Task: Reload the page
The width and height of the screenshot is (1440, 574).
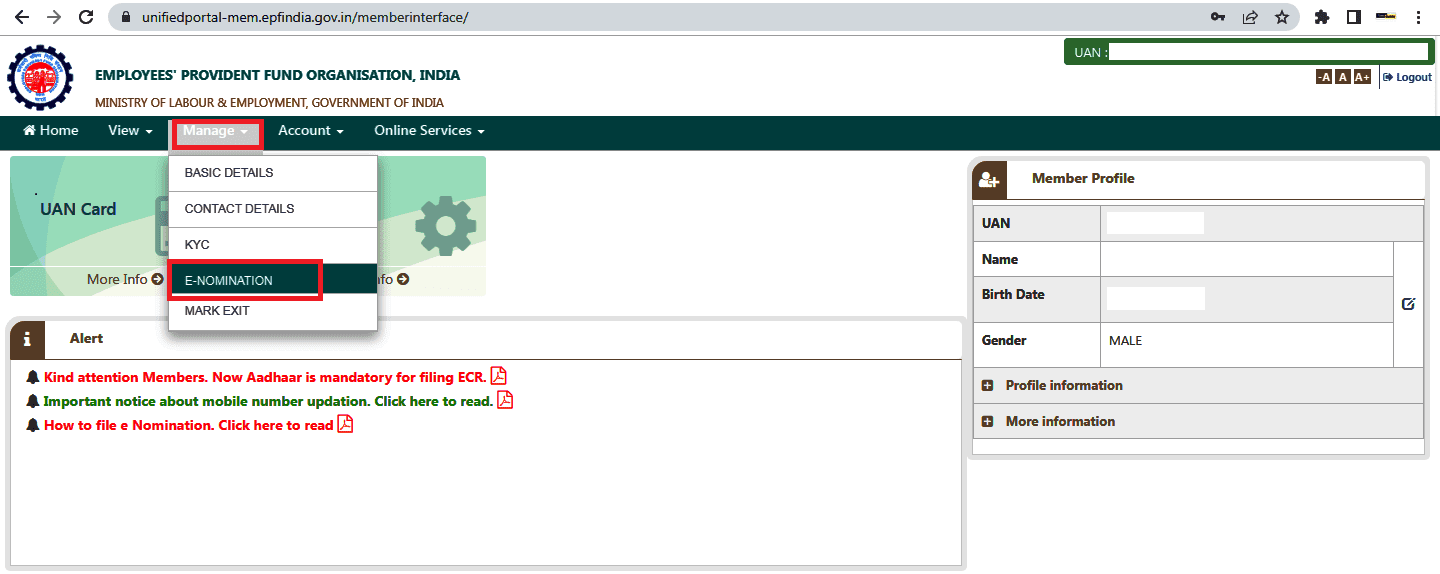Action: click(x=86, y=17)
